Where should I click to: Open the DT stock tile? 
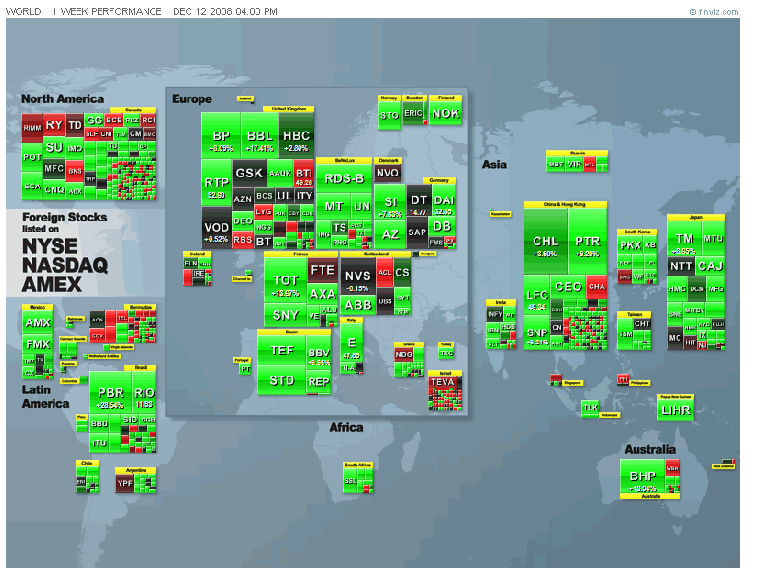tap(418, 200)
